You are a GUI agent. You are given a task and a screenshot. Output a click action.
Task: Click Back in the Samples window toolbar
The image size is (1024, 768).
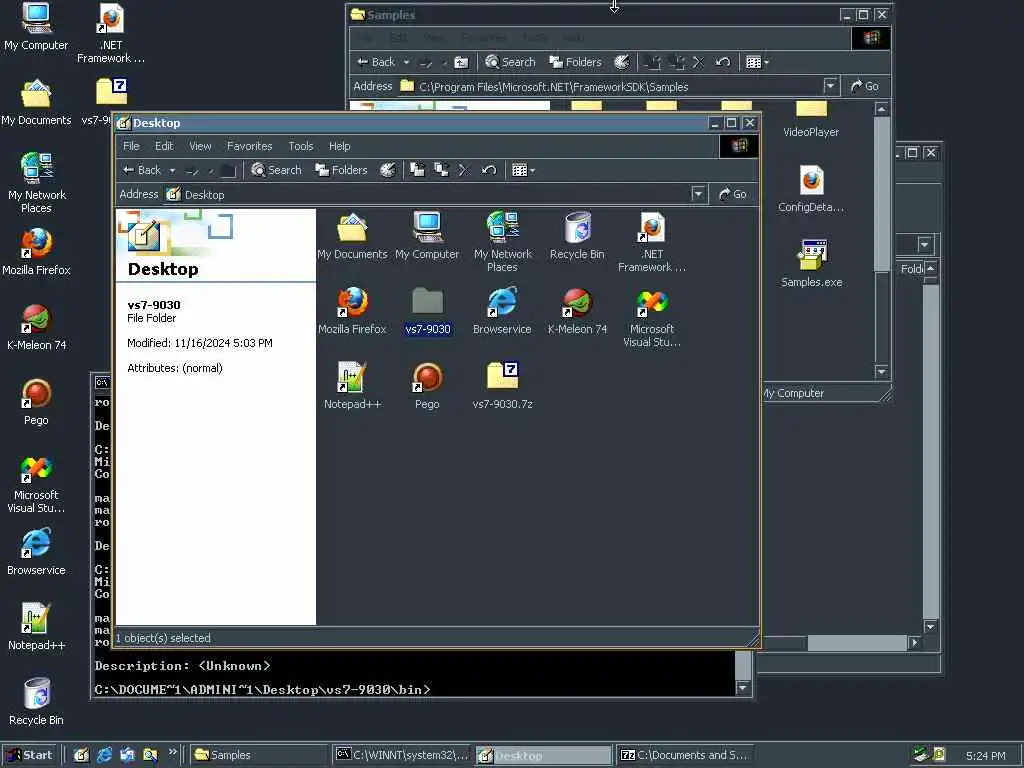click(376, 62)
